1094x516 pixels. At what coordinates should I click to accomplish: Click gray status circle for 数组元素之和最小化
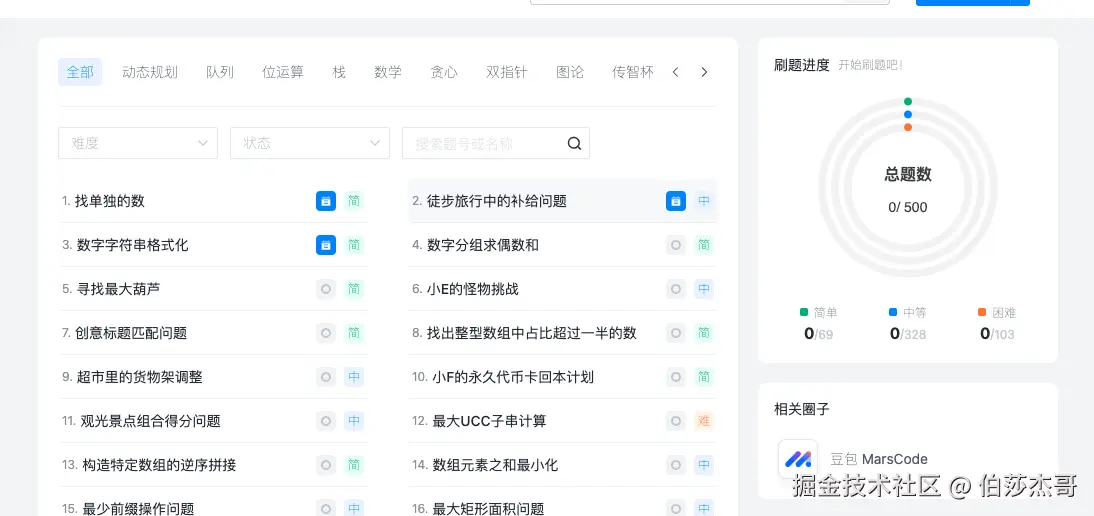tap(676, 465)
